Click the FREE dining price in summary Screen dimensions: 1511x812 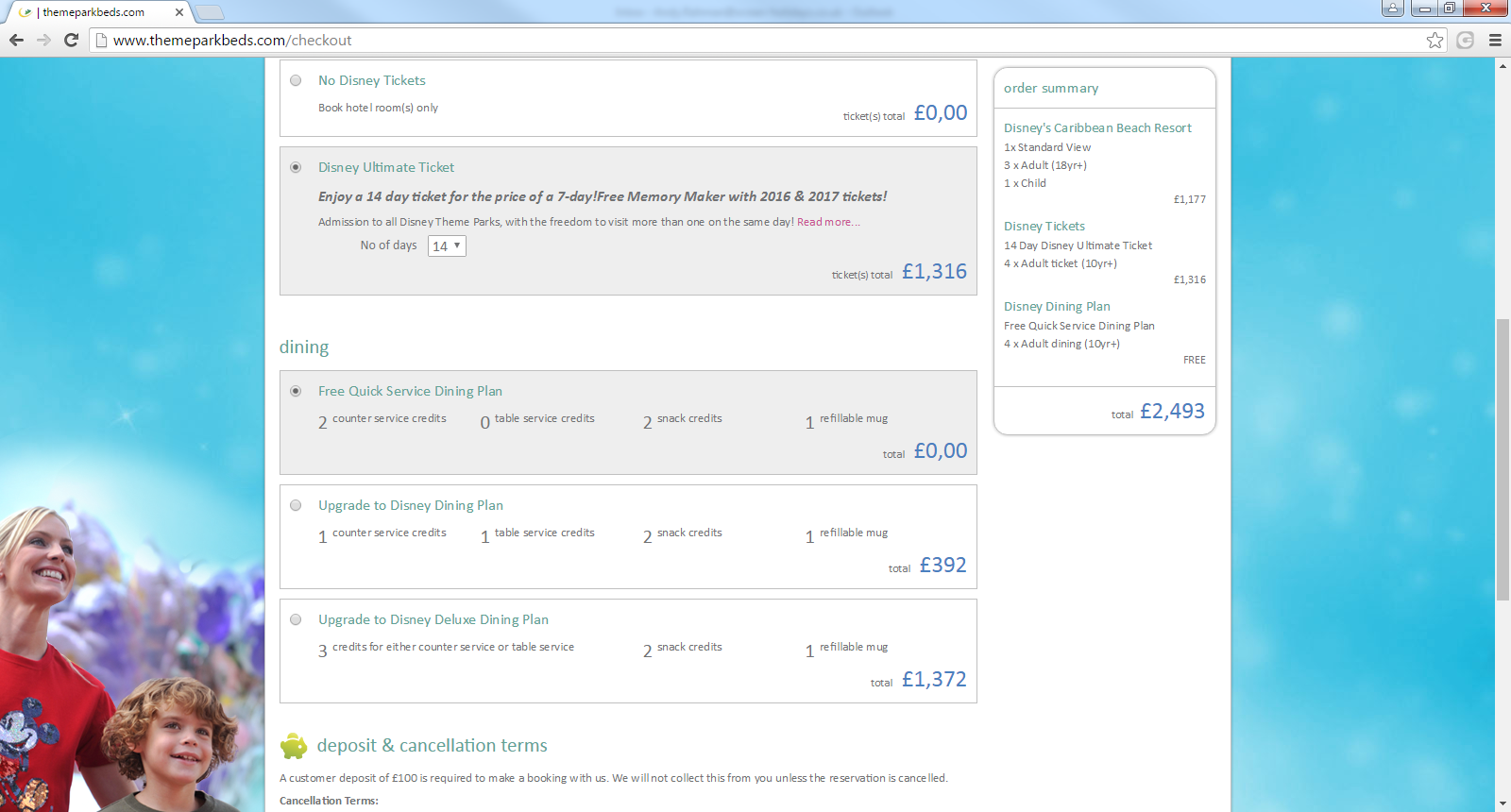1195,360
